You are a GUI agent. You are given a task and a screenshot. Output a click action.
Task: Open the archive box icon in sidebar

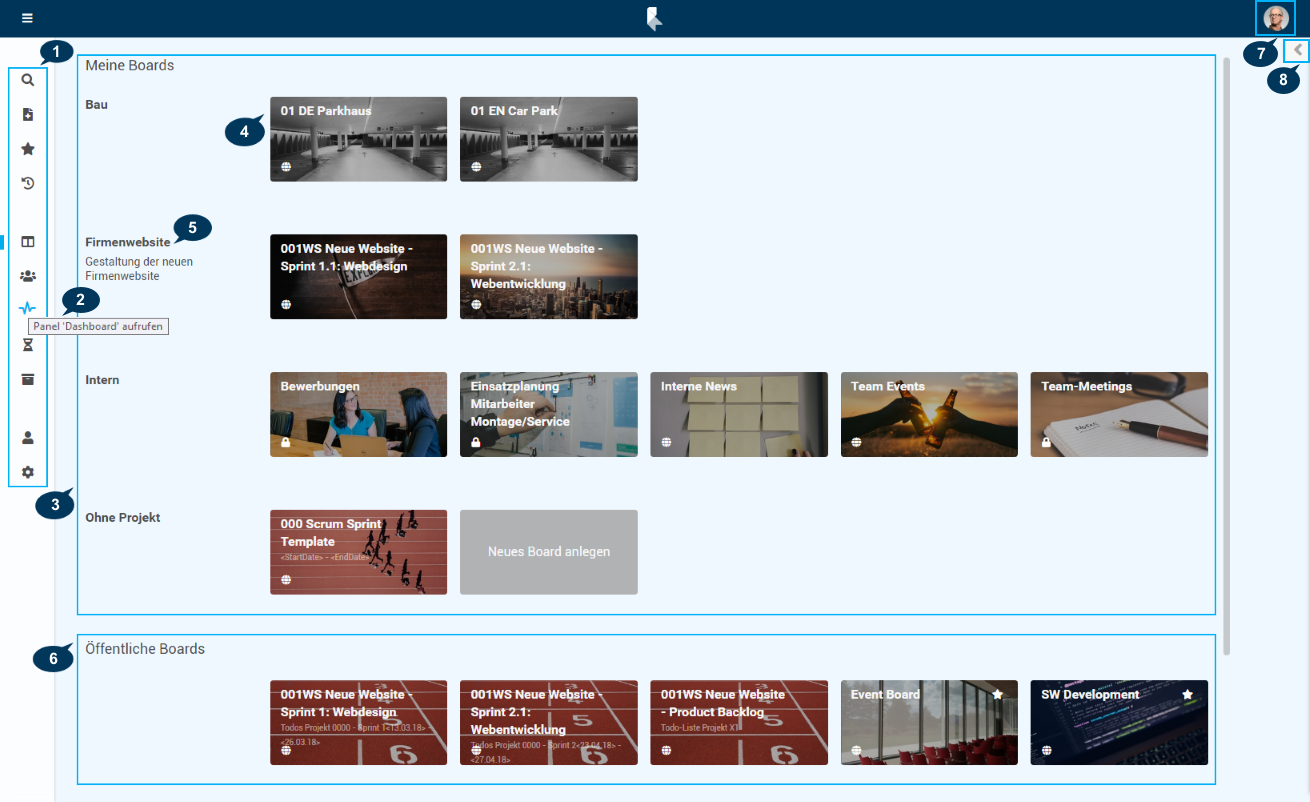tap(28, 379)
